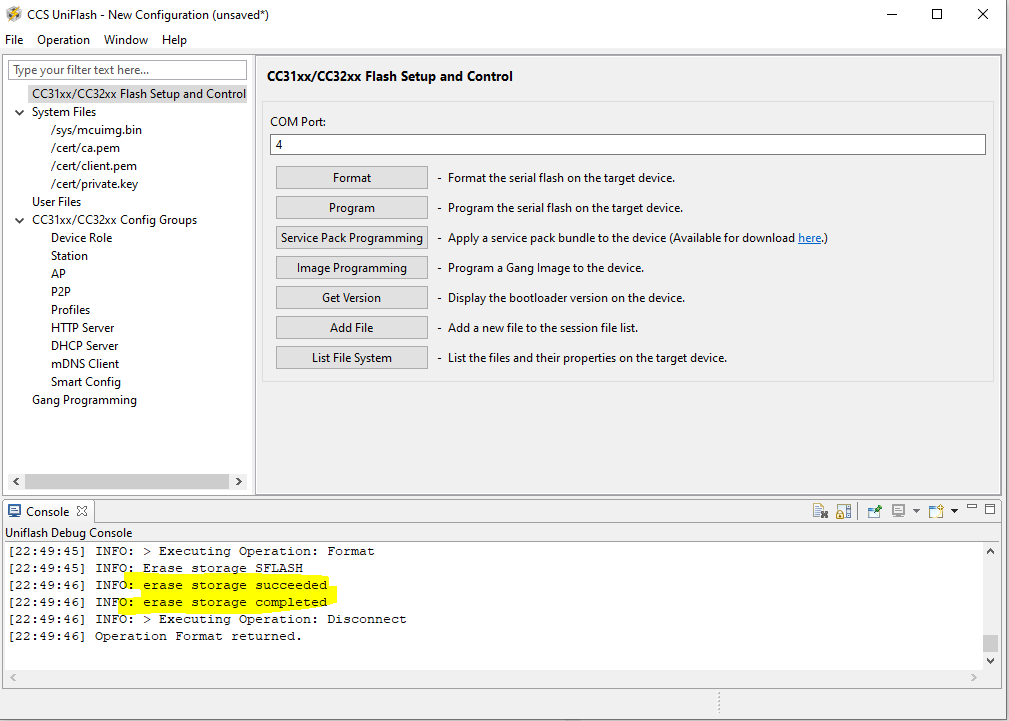Select the Device Role config item
Viewport: 1009px width, 721px height.
[82, 238]
